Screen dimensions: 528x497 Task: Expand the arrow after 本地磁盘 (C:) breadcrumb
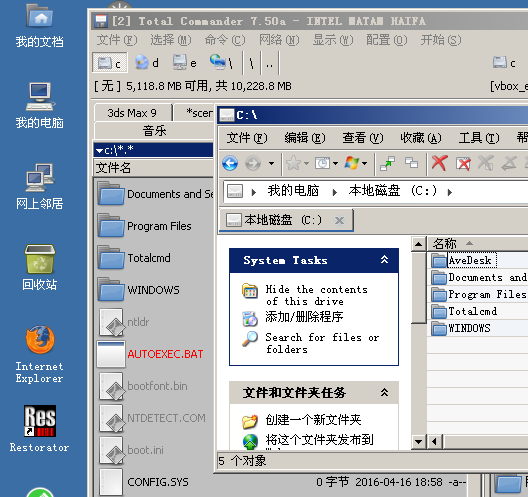450,192
